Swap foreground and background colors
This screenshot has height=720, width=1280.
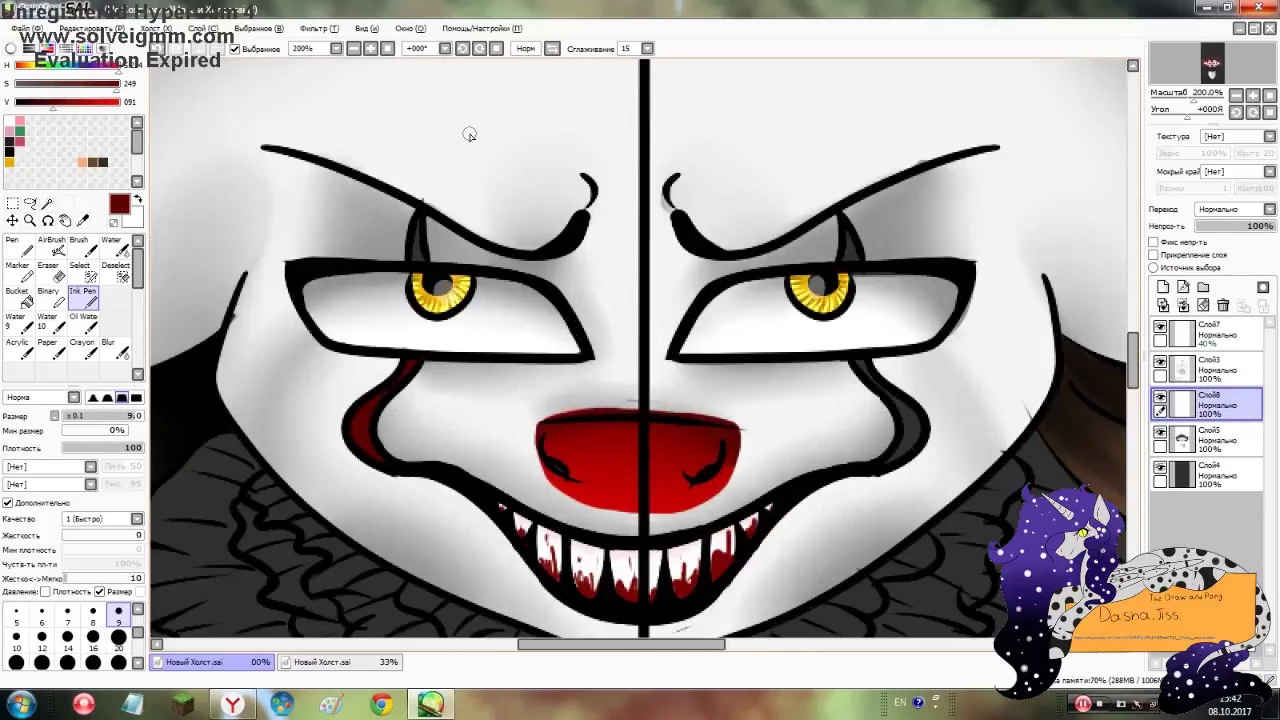[x=138, y=201]
